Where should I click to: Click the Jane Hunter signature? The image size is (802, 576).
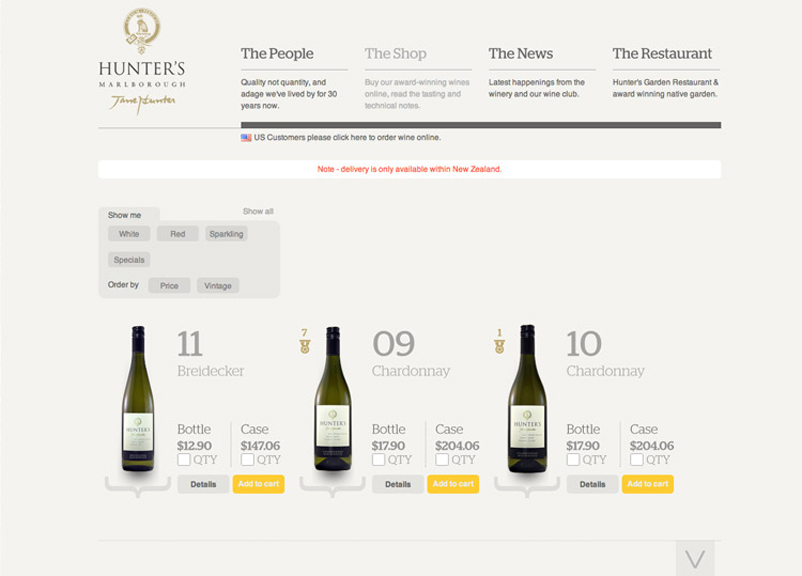point(142,102)
